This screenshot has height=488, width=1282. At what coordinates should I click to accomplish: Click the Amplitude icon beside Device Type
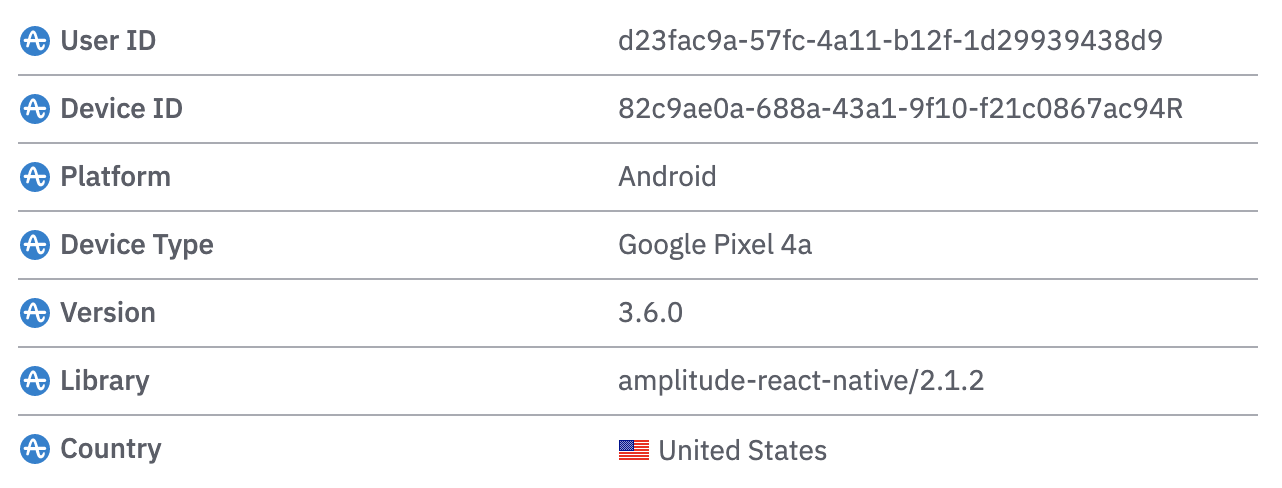tap(35, 245)
